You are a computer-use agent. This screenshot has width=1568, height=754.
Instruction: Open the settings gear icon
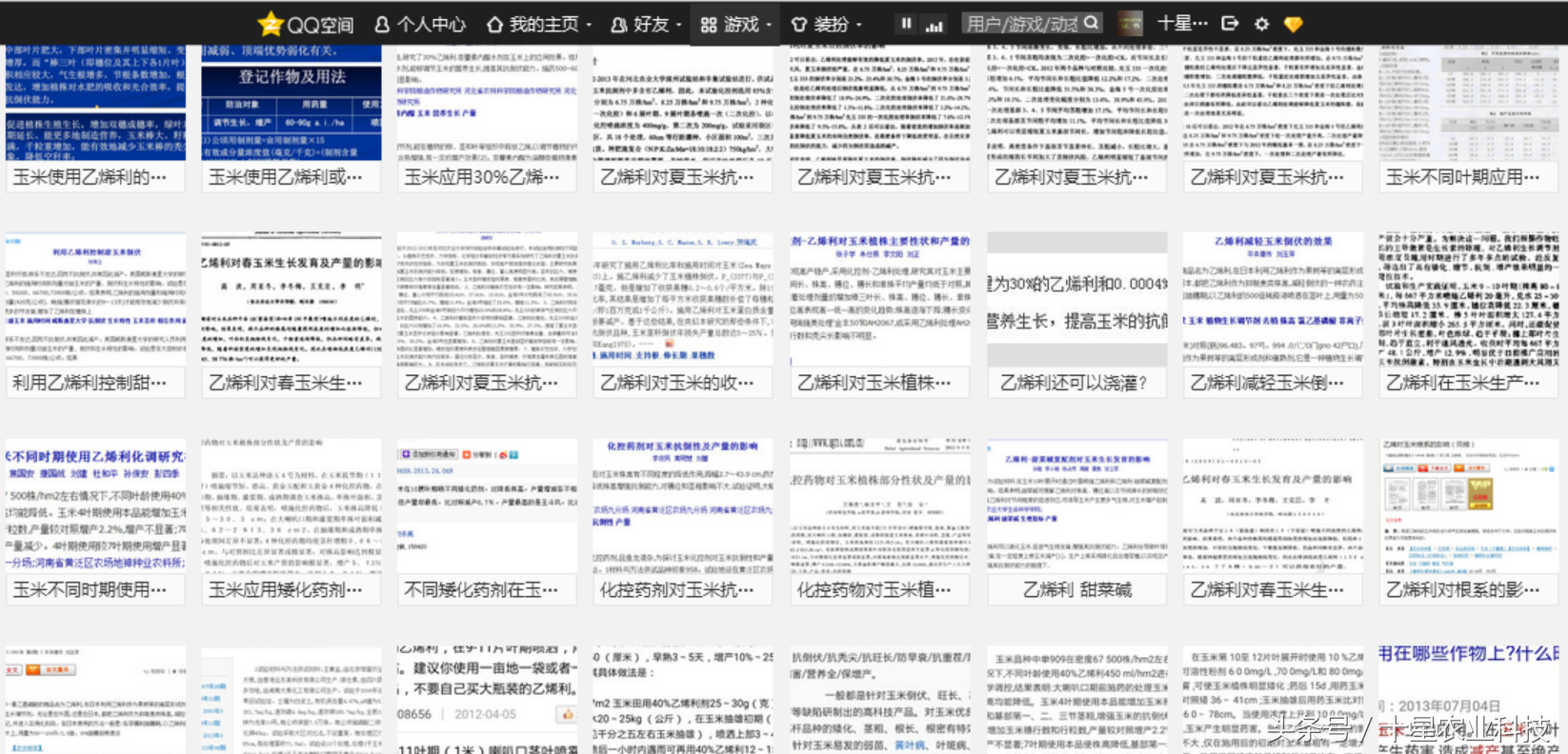[x=1261, y=24]
